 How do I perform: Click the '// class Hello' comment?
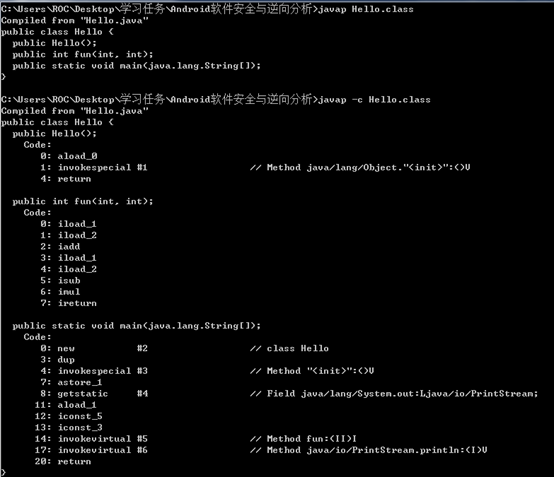pos(289,348)
